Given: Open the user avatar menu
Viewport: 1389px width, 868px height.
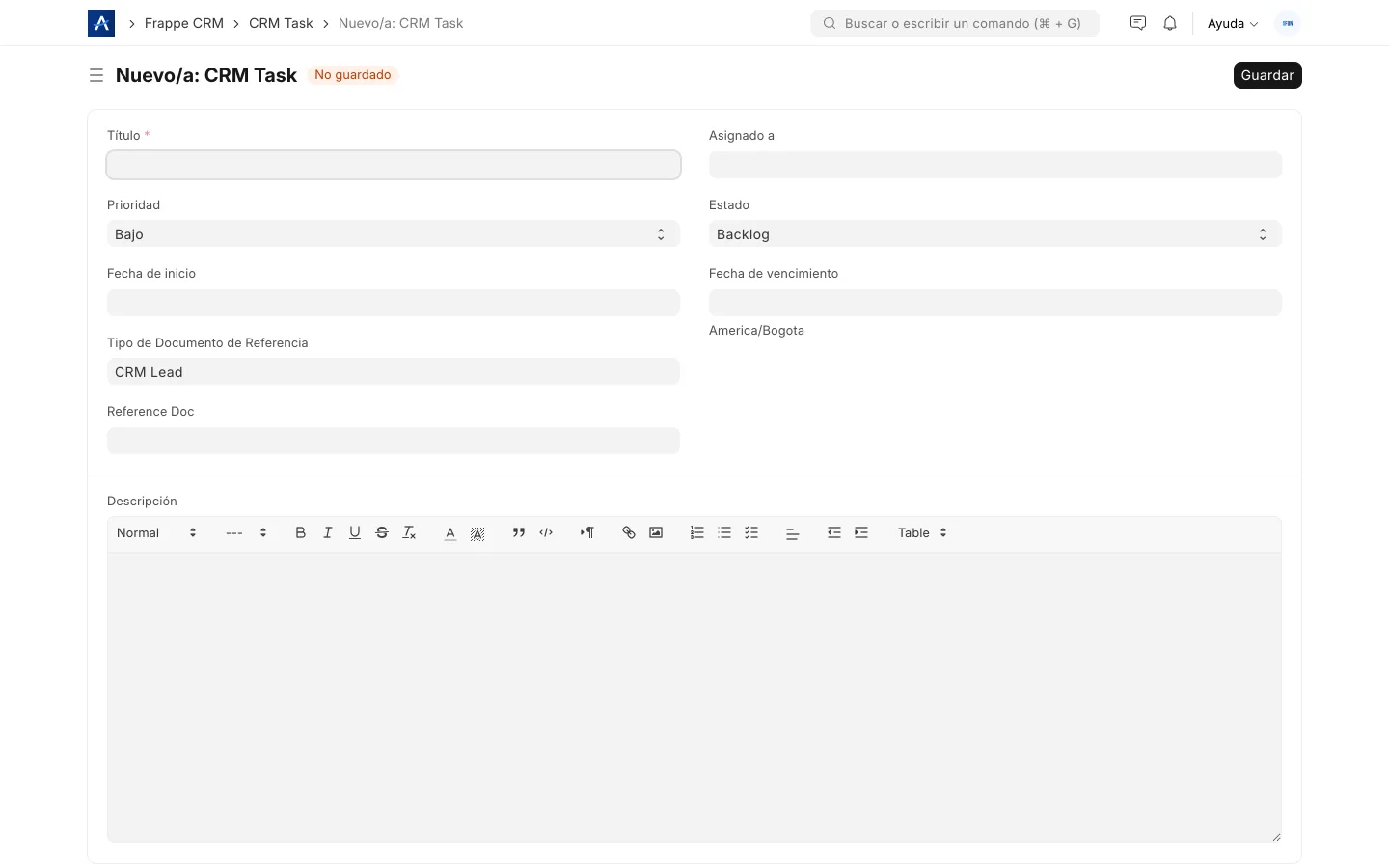Looking at the screenshot, I should (1288, 23).
